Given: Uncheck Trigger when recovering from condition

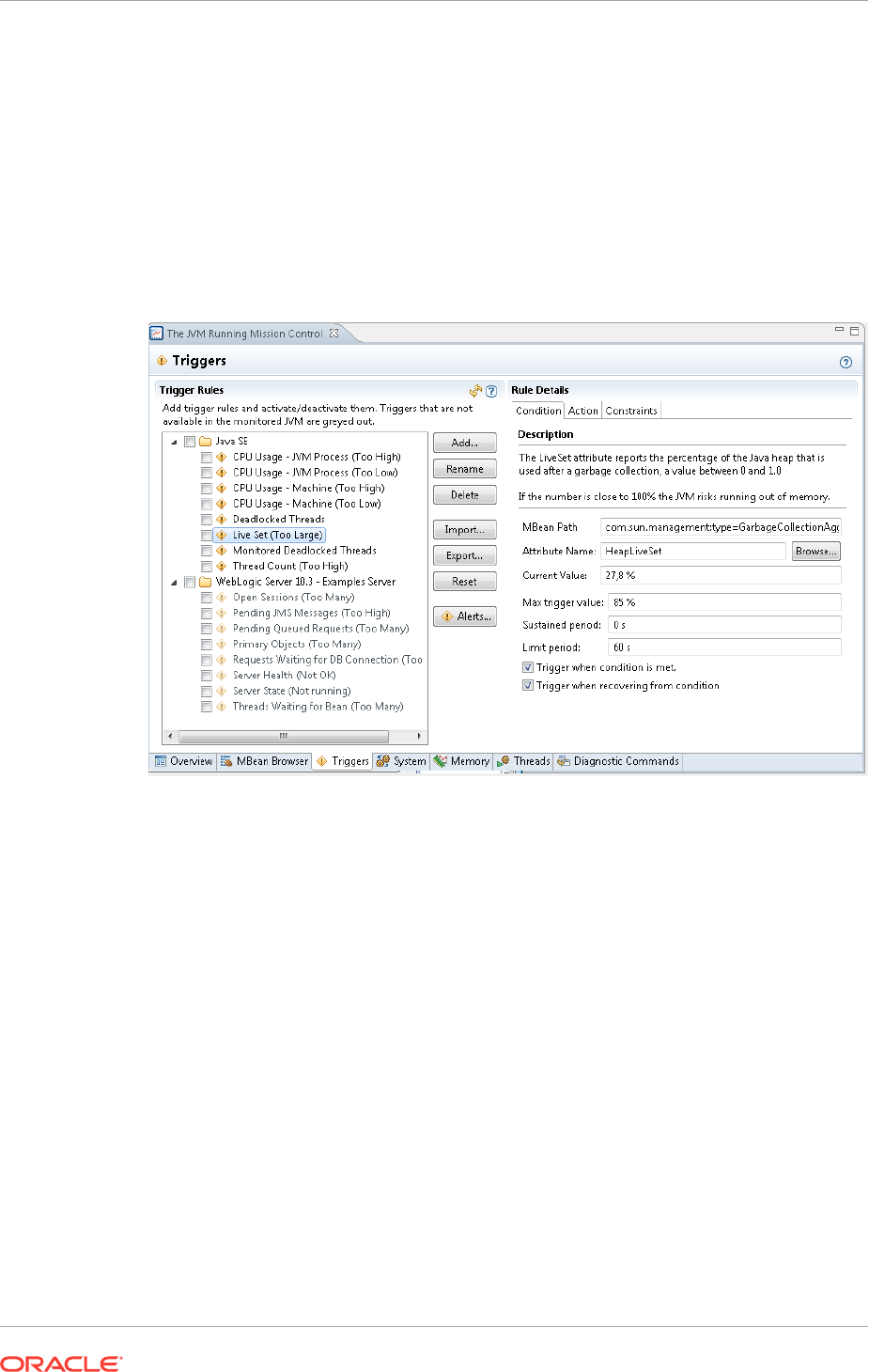Looking at the screenshot, I should pyautogui.click(x=528, y=686).
